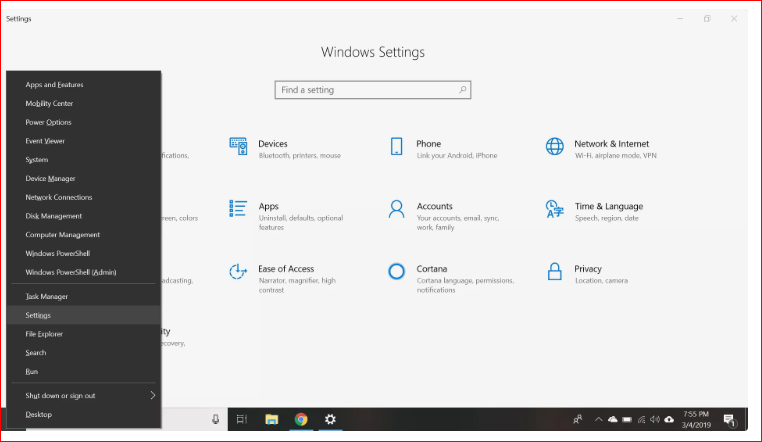
Task: Open the Network & Internet title
Action: point(611,144)
